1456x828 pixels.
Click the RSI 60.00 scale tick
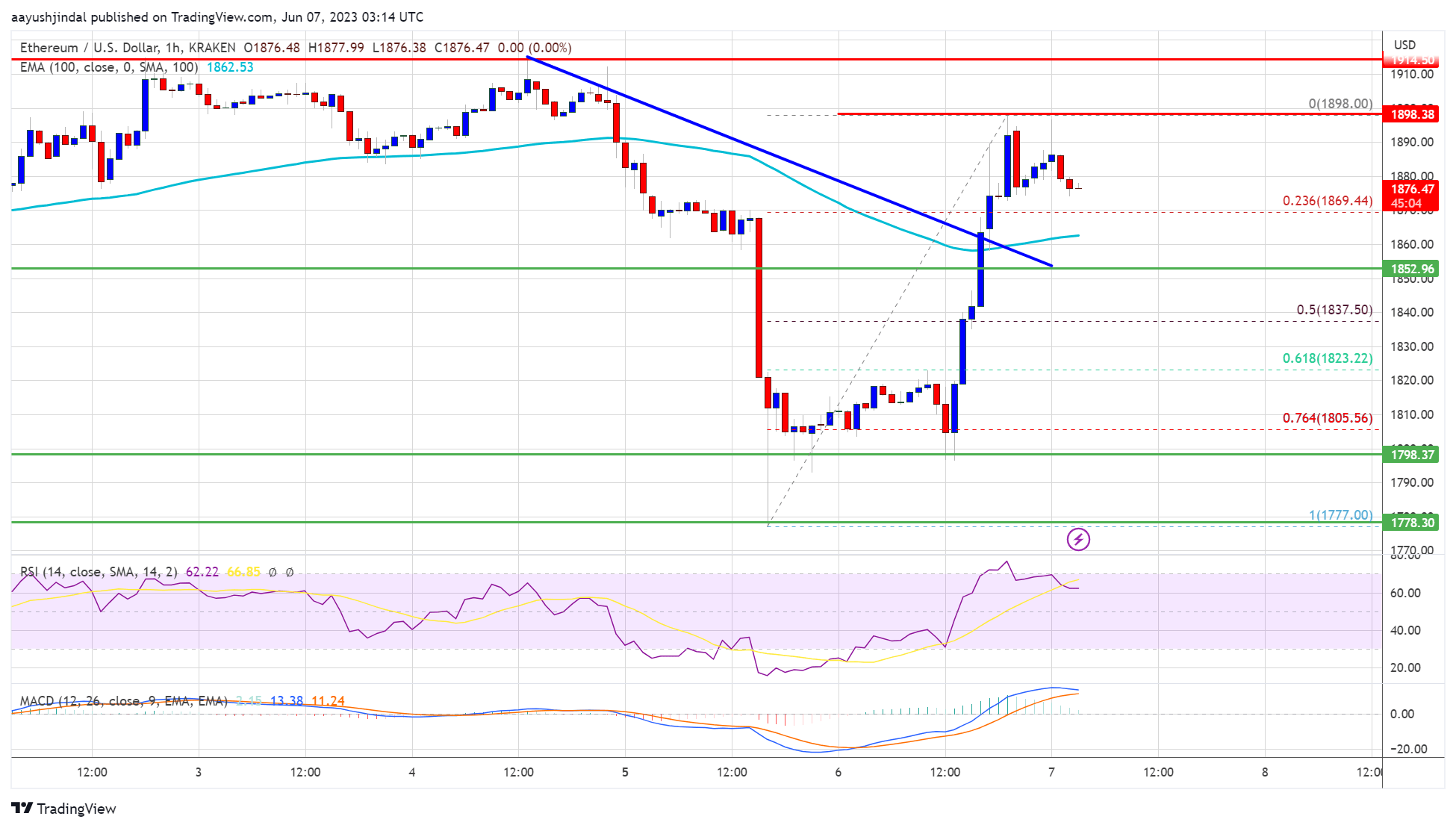pos(1405,593)
